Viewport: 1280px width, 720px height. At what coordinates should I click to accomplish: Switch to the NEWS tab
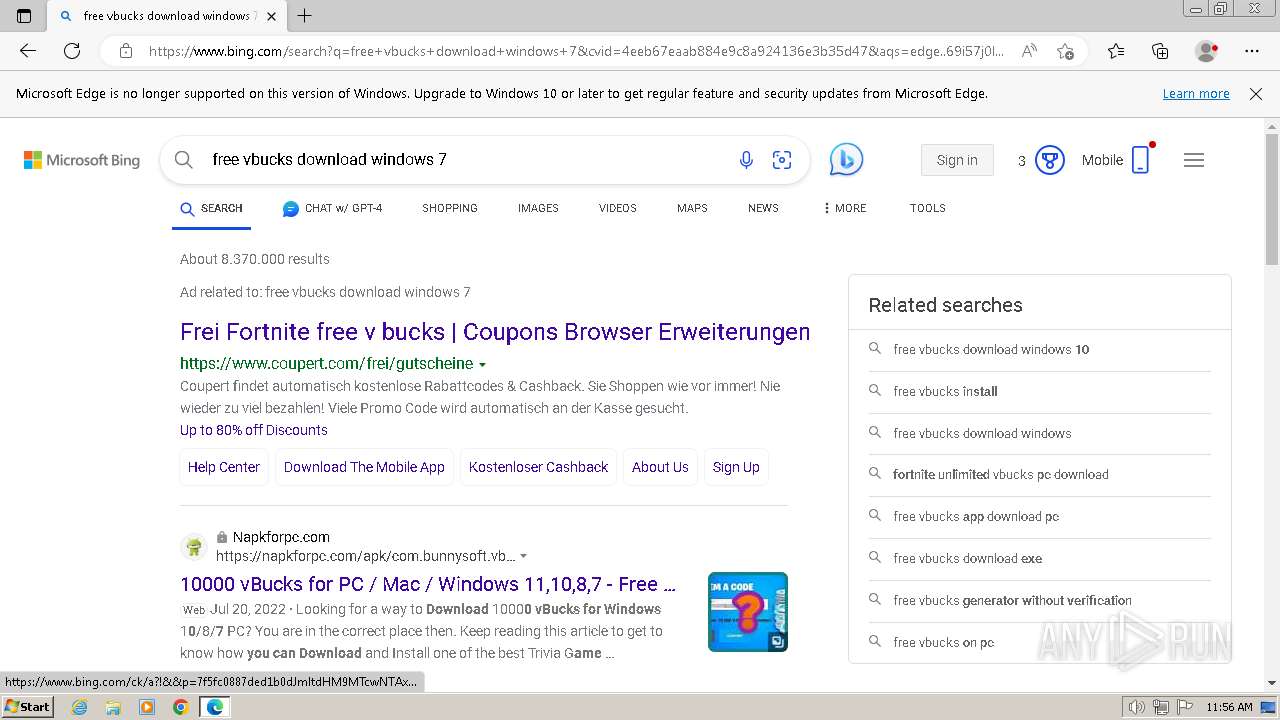(x=763, y=208)
